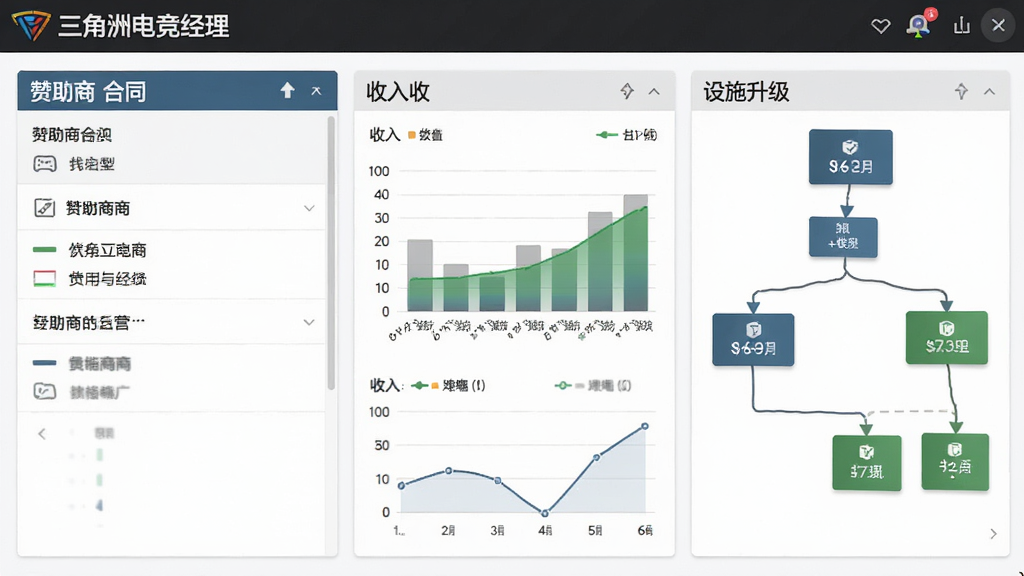Expand the 赞助商商 dropdown arrow
1024x576 pixels.
pyautogui.click(x=309, y=208)
